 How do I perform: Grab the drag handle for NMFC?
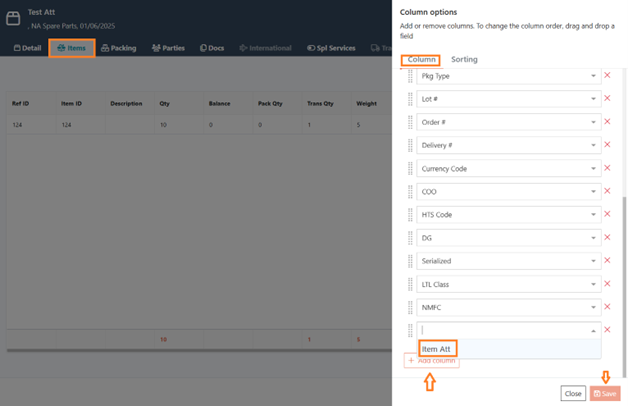pyautogui.click(x=410, y=308)
